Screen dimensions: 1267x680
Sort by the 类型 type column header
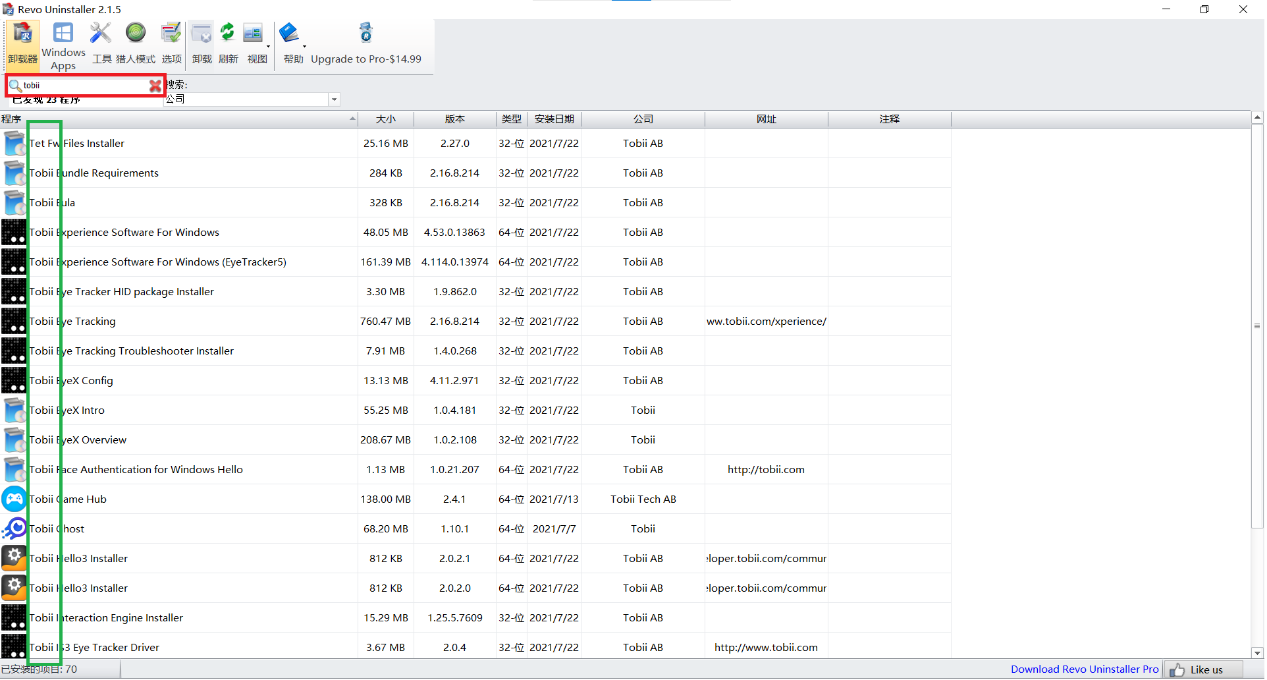point(511,119)
